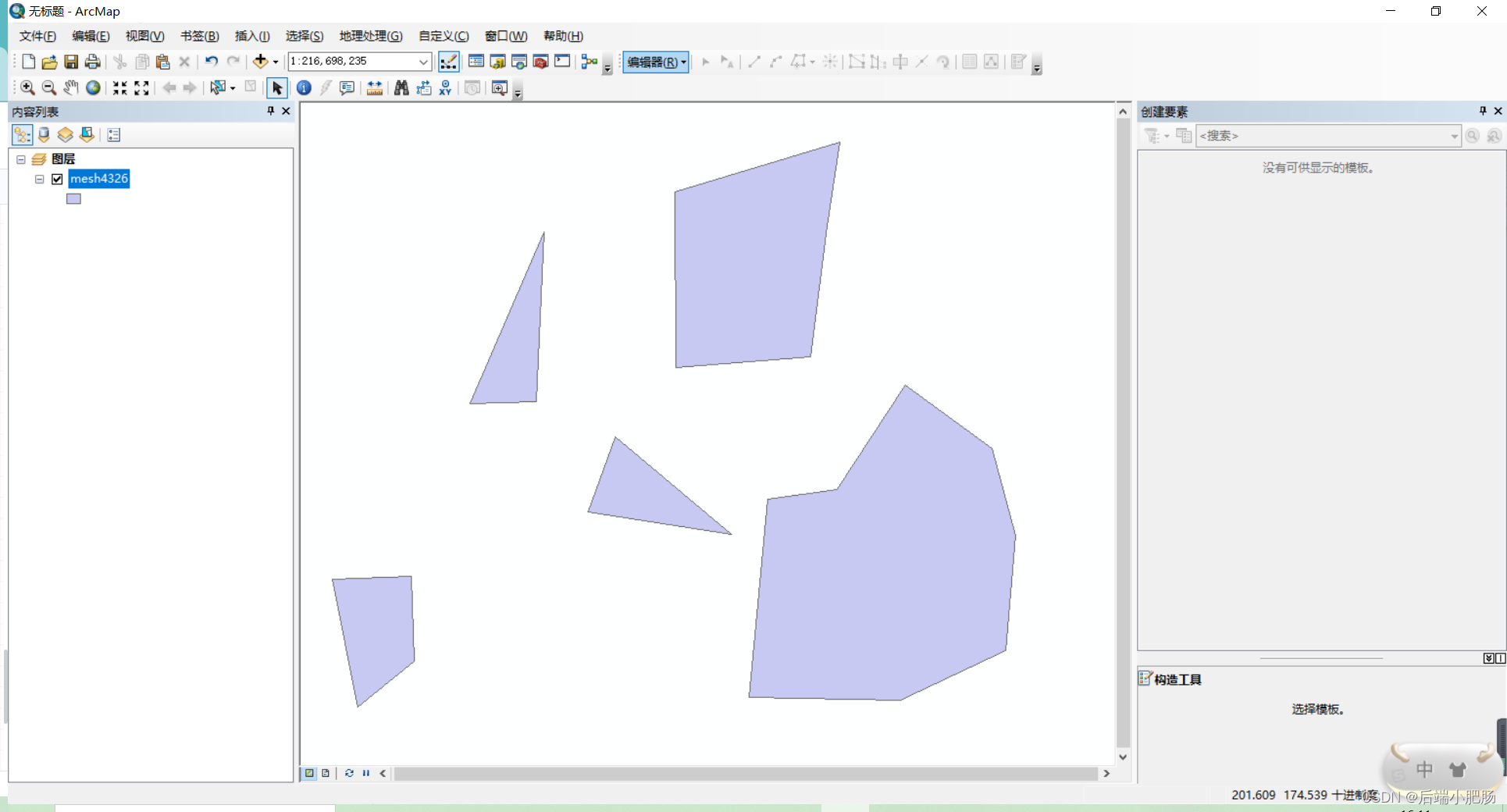This screenshot has width=1507, height=812.
Task: Collapse the 图层 group node
Action: tap(21, 158)
